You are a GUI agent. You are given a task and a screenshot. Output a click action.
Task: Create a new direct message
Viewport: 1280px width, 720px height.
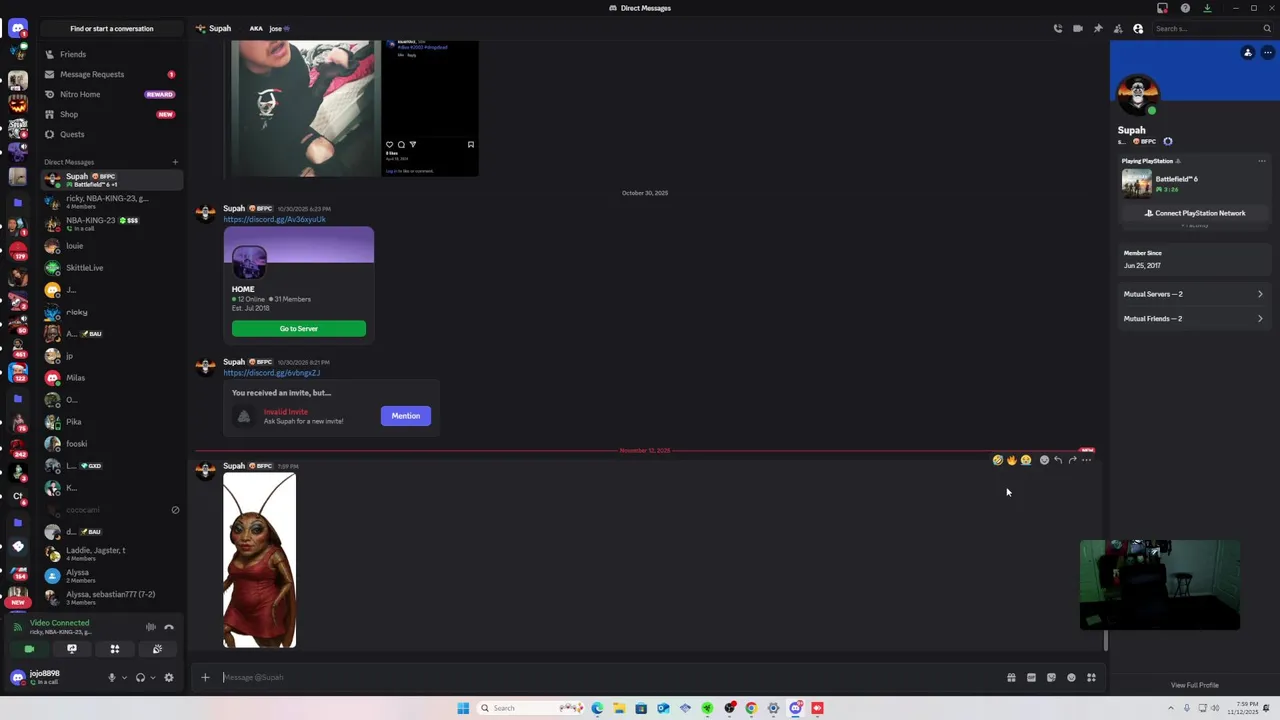click(175, 162)
